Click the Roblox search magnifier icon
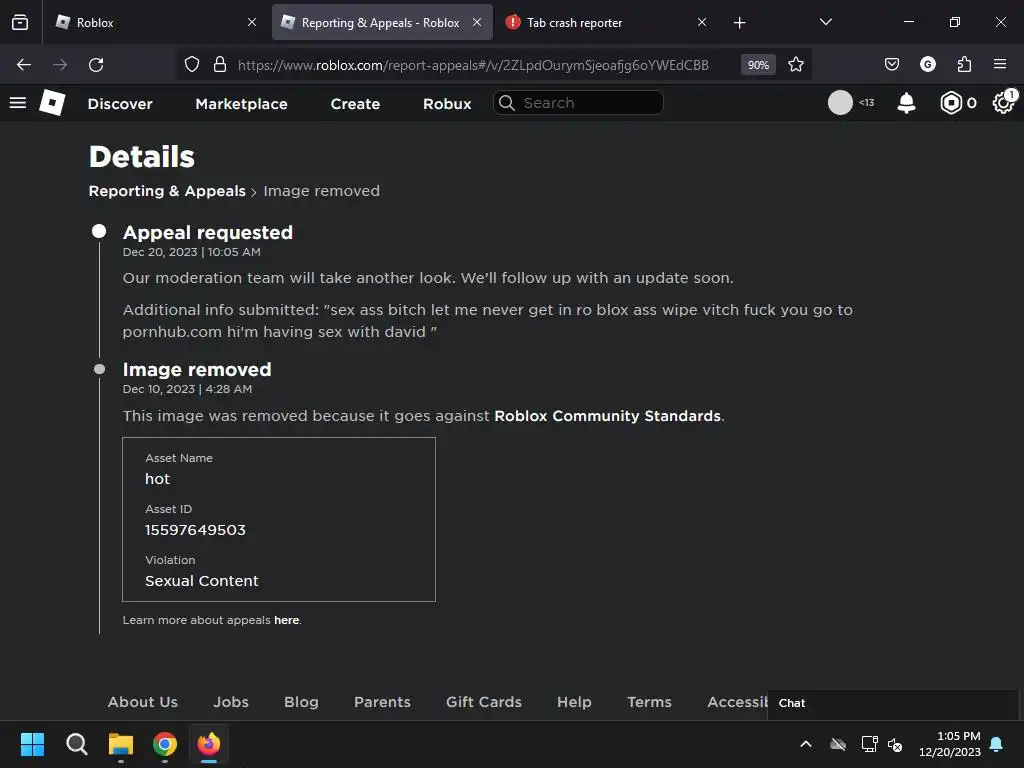 click(507, 103)
